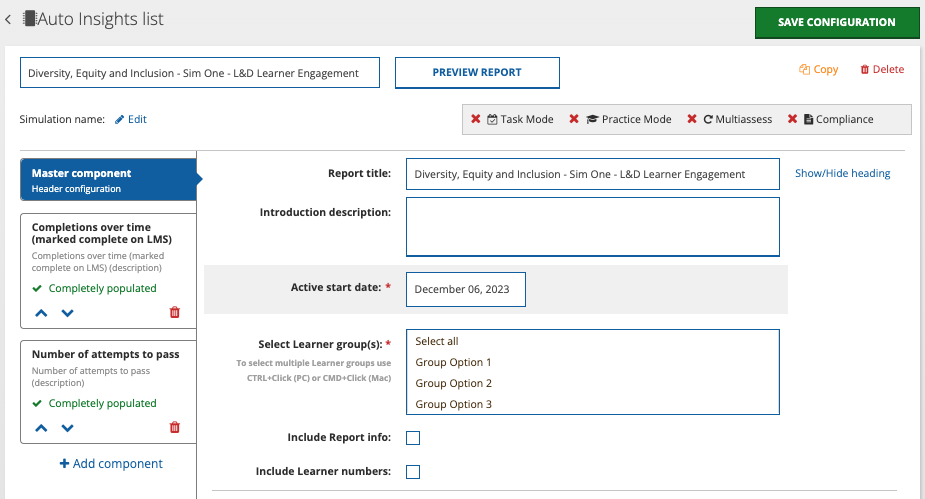This screenshot has height=499, width=925.
Task: Delete the Completions over time component
Action: click(x=175, y=312)
